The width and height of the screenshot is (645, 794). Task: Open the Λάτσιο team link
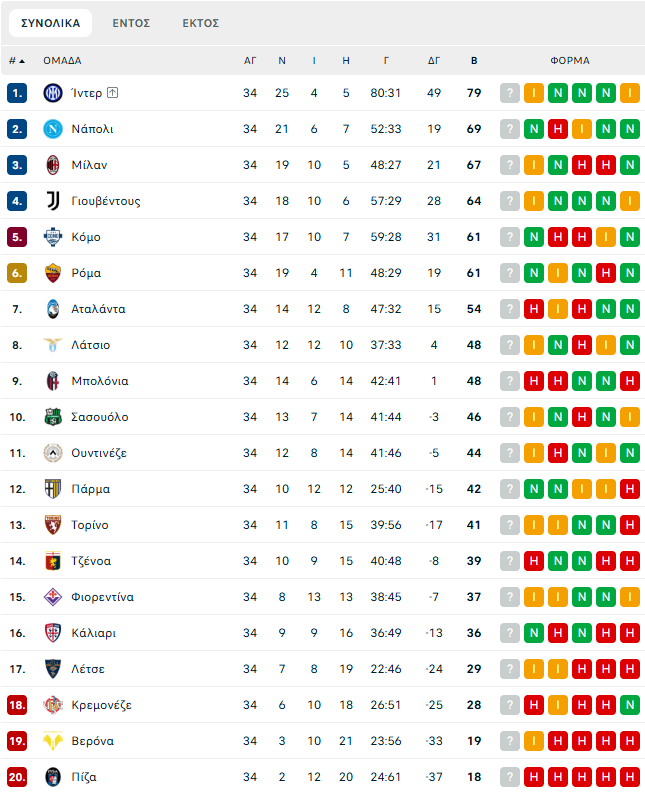point(91,345)
